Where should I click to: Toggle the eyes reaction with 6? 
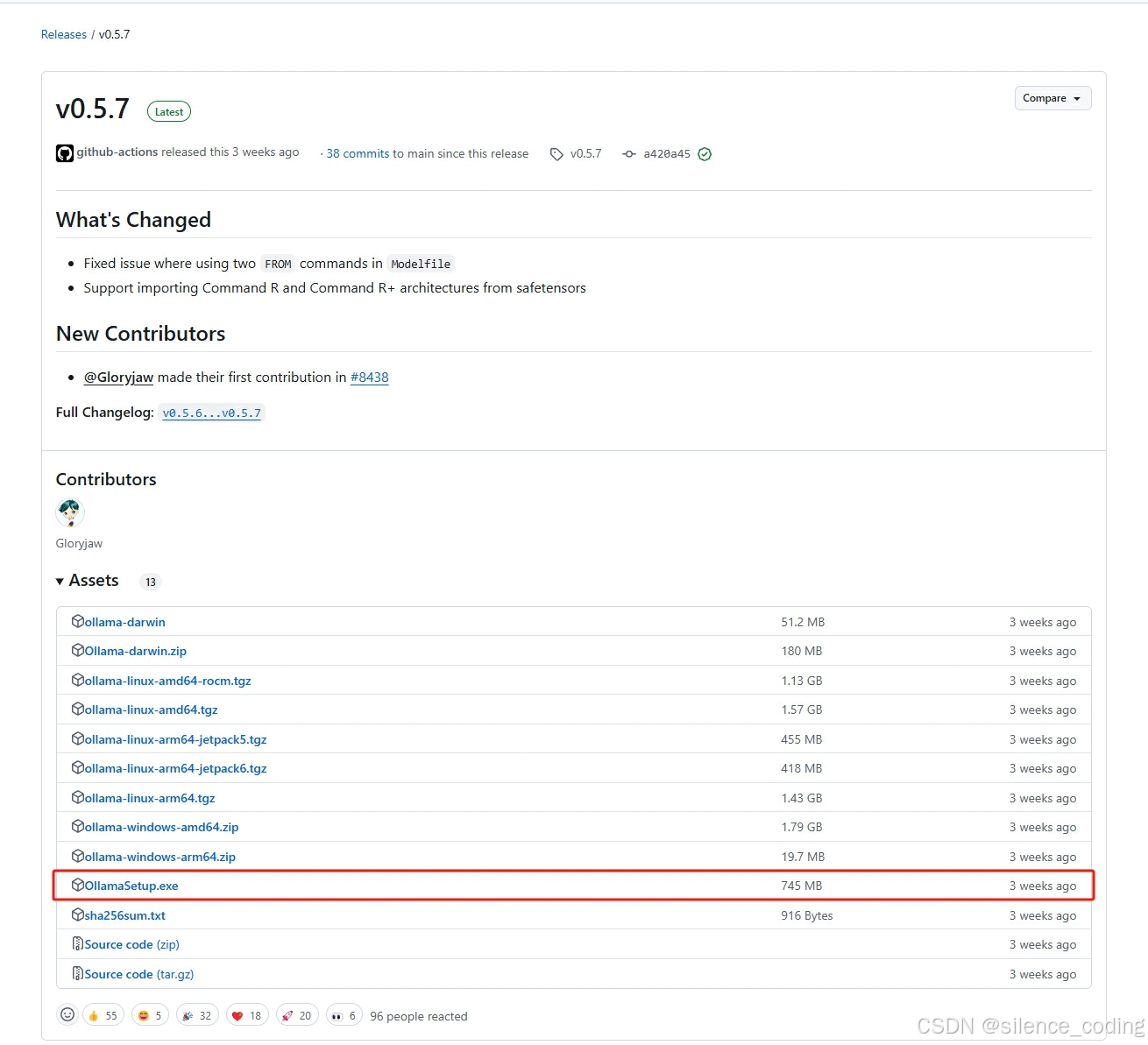click(344, 1015)
